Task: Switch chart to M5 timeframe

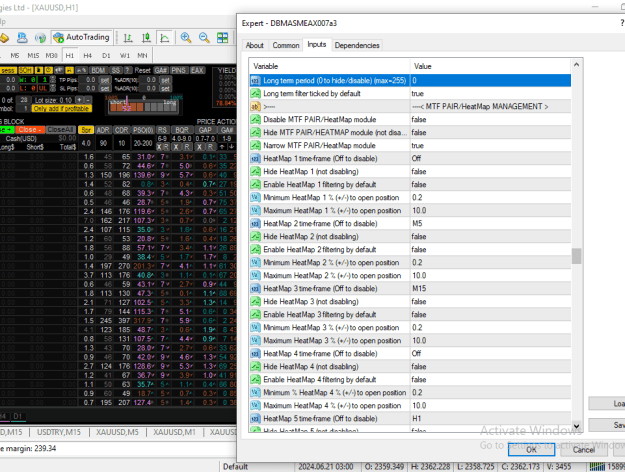Action: coord(15,55)
